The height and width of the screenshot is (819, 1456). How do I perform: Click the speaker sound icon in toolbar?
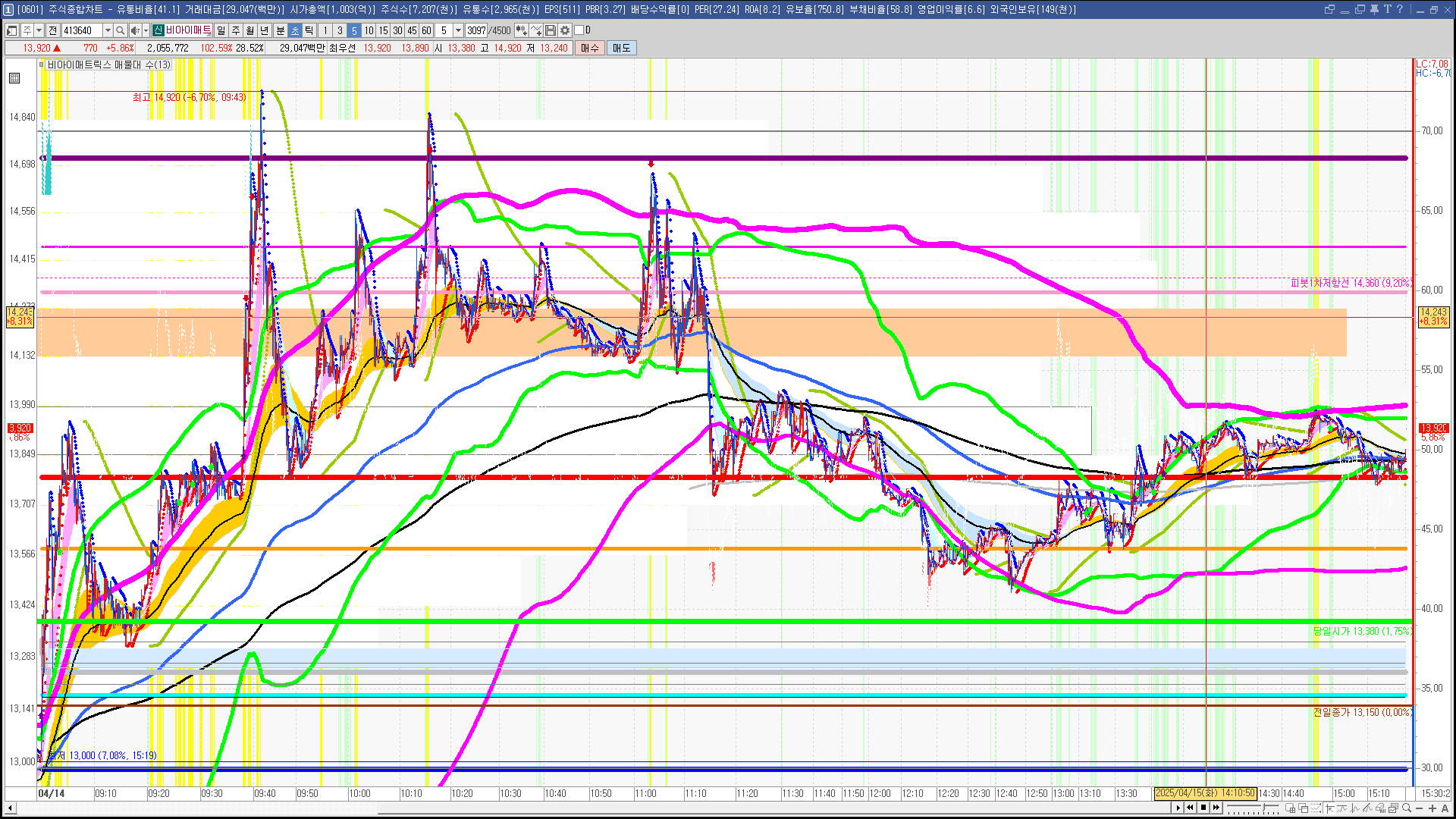tap(134, 30)
